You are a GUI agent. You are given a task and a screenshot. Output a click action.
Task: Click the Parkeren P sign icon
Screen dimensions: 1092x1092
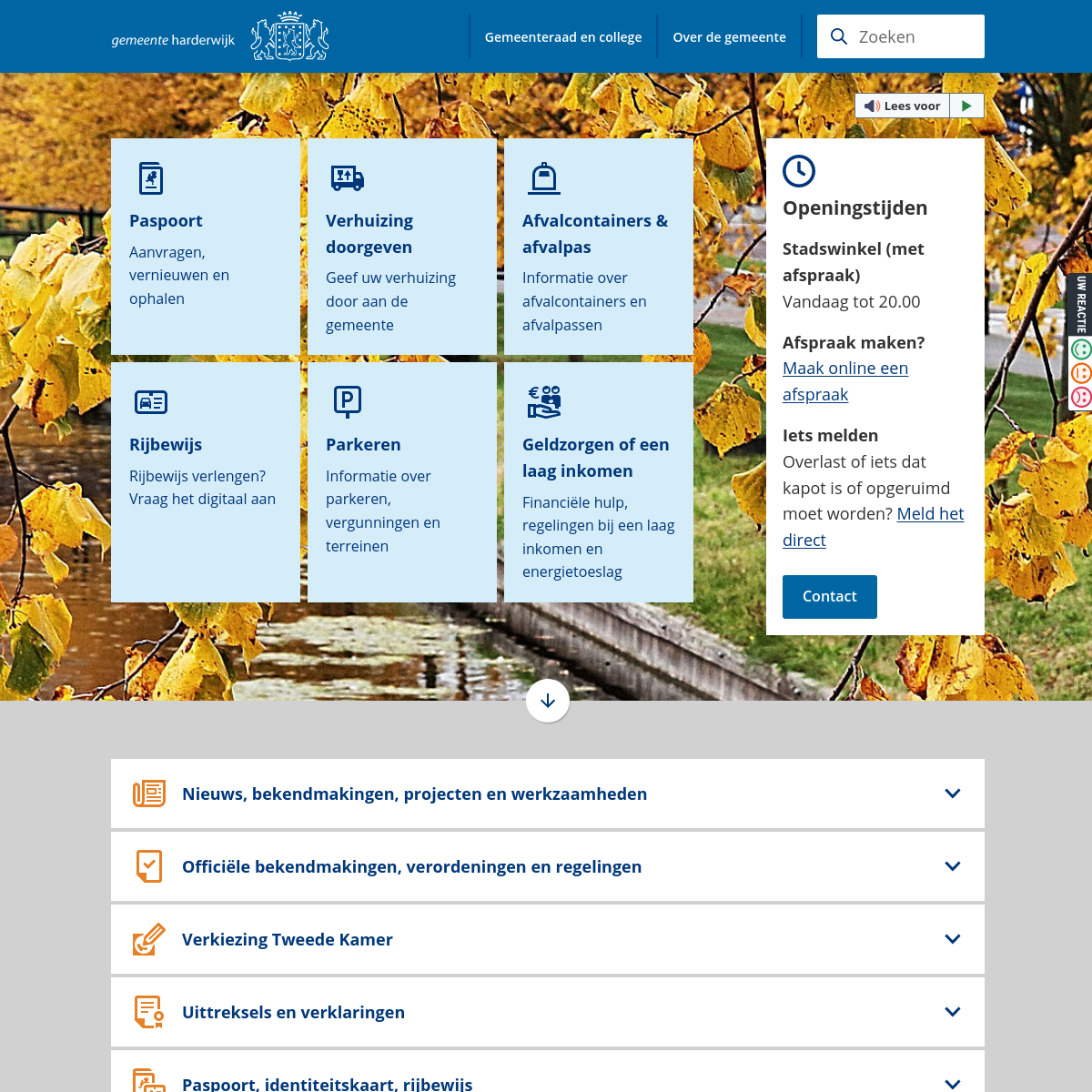[x=348, y=401]
